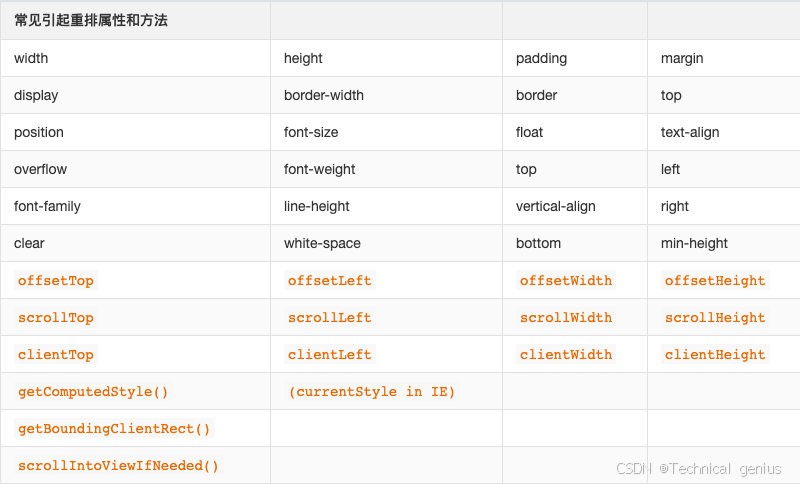Select the 'min-height' cell
Viewport: 800px width, 484px height.
(x=694, y=243)
